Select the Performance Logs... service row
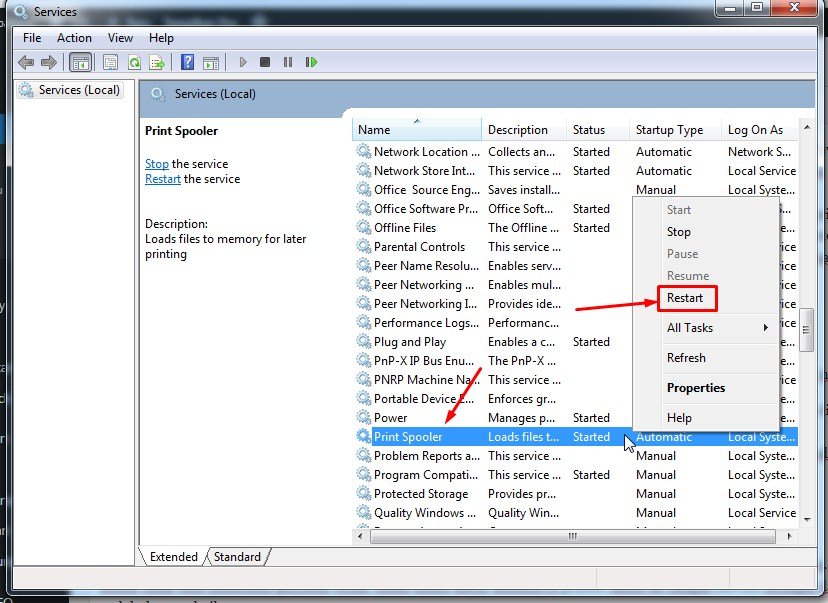Screen dimensions: 828x603 coord(576,323)
